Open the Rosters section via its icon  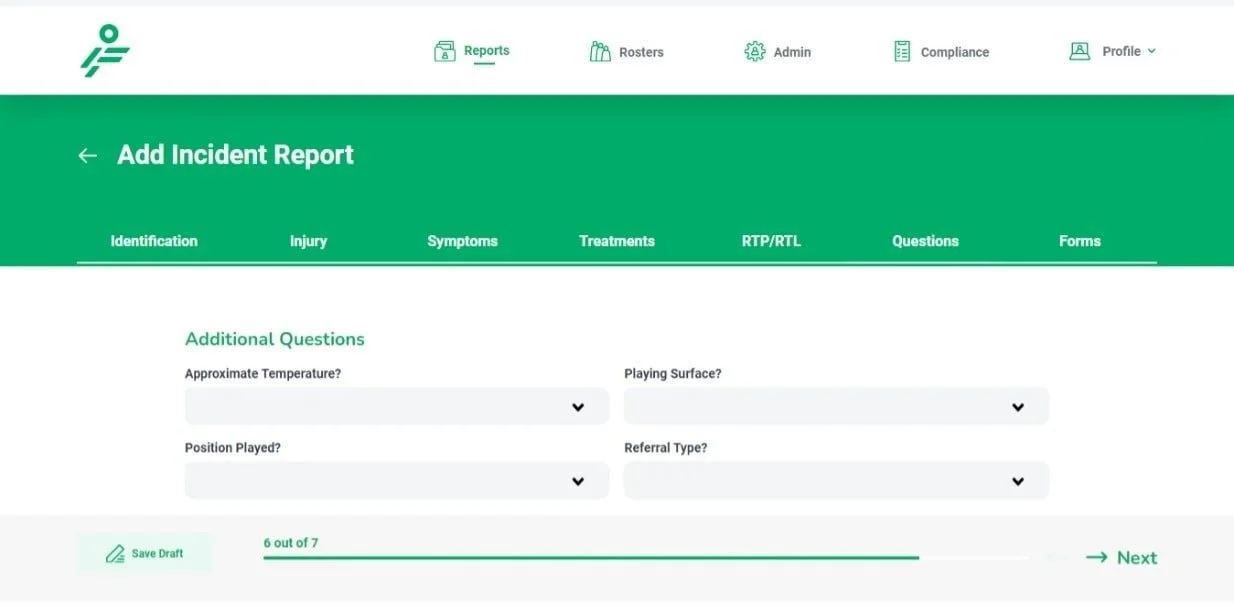pyautogui.click(x=599, y=51)
